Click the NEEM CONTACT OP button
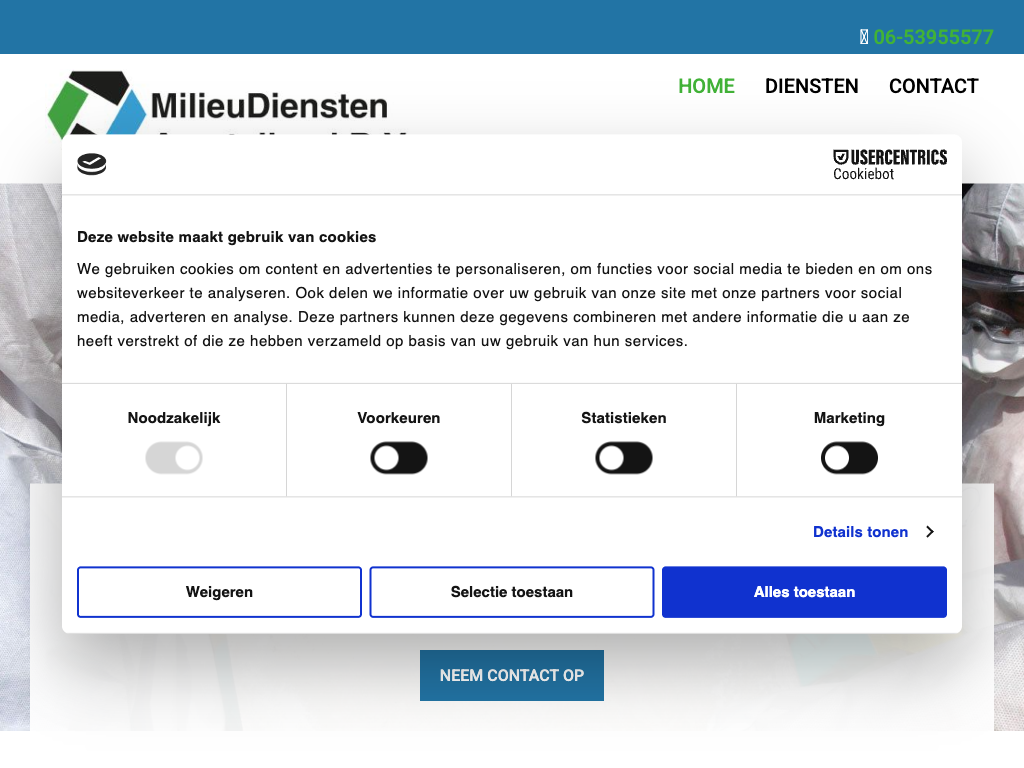Screen dimensions: 1024x768 click(x=512, y=675)
